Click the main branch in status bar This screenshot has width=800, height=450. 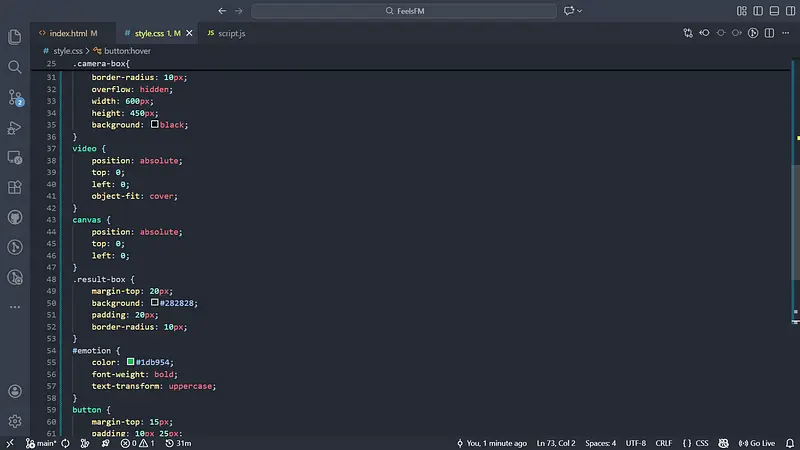click(40, 443)
